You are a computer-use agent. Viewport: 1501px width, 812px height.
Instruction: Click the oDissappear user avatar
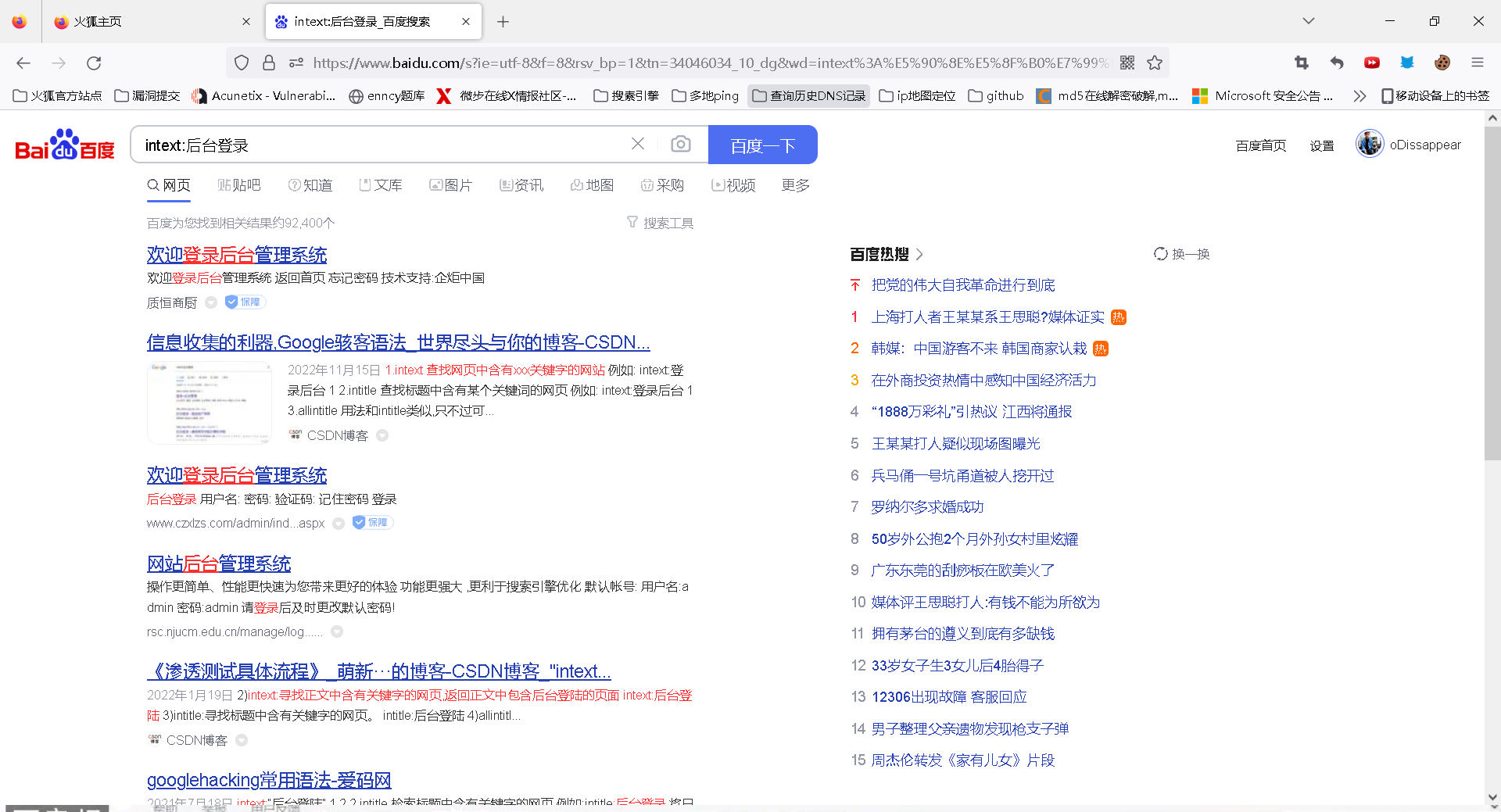1369,144
